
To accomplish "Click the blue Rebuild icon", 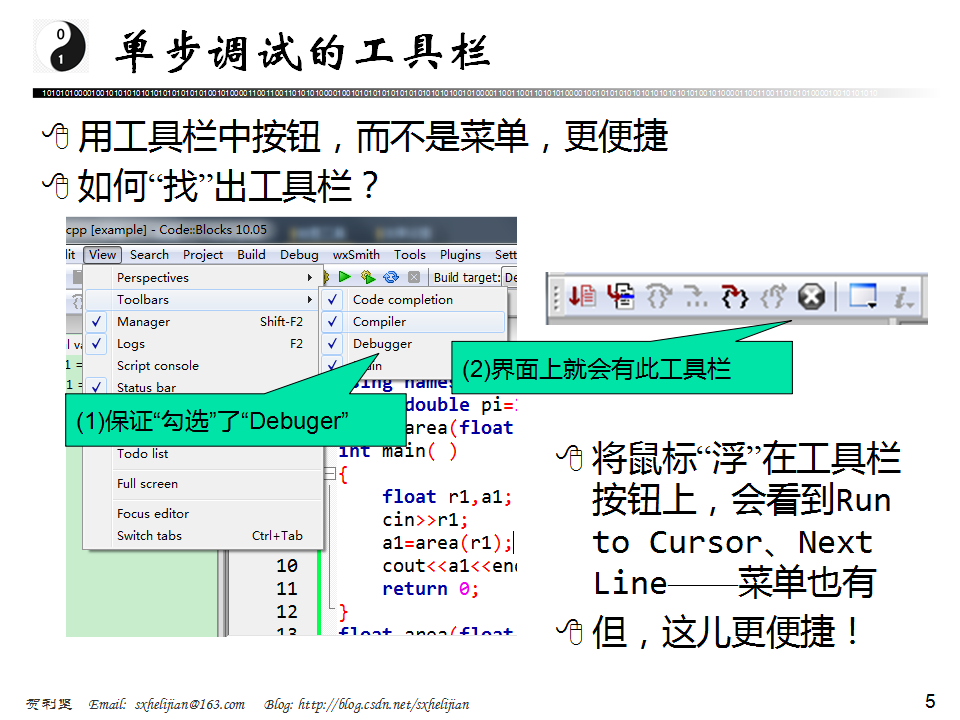I will pos(391,277).
